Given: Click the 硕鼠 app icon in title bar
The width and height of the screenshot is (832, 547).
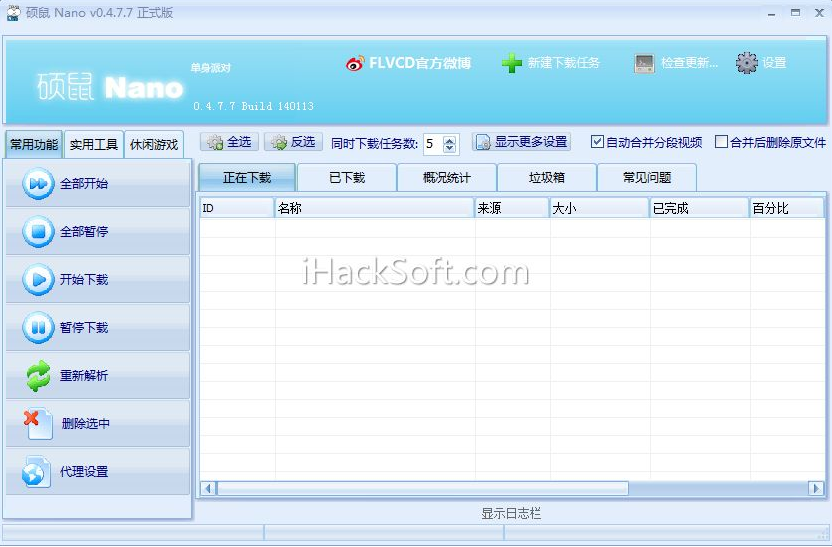Looking at the screenshot, I should pos(13,13).
